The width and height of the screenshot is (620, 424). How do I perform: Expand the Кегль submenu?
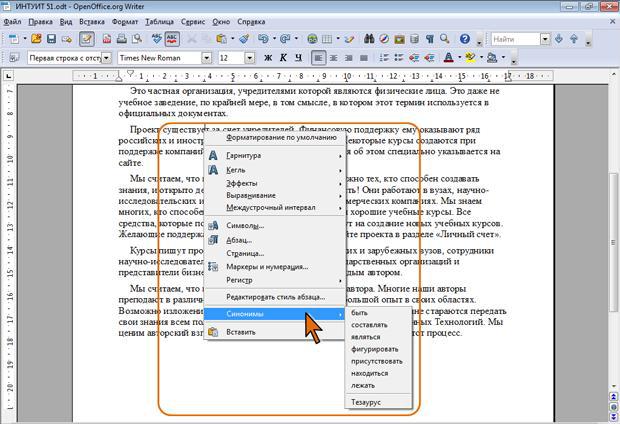274,170
